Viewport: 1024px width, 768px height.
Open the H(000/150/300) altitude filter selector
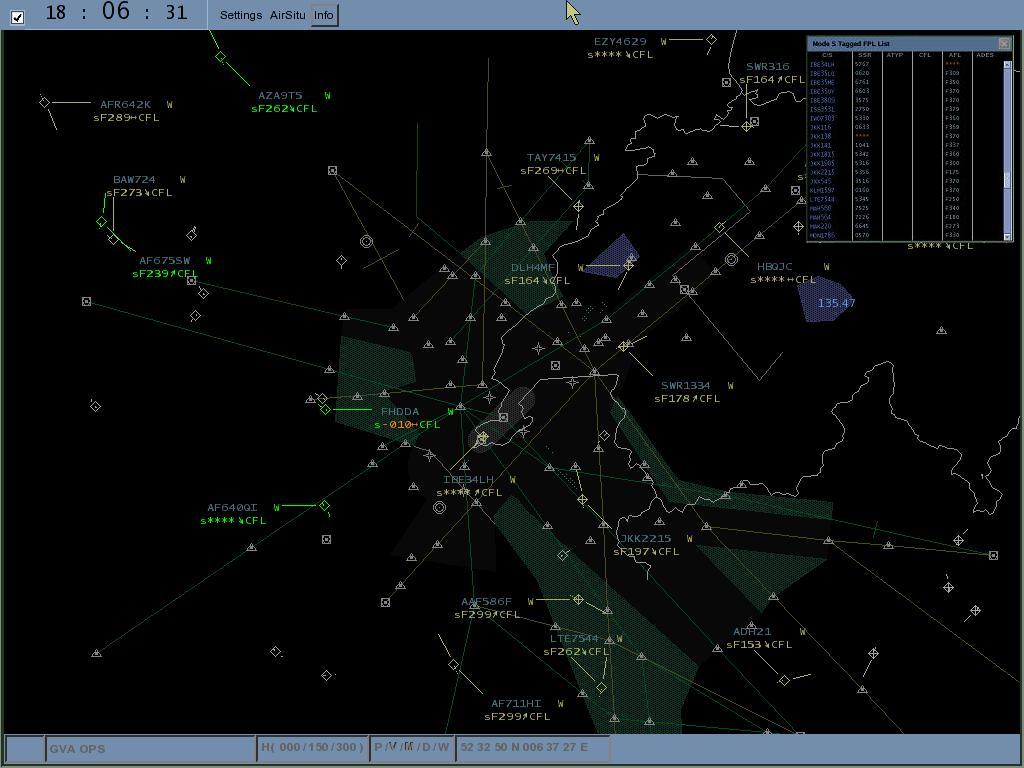coord(313,747)
